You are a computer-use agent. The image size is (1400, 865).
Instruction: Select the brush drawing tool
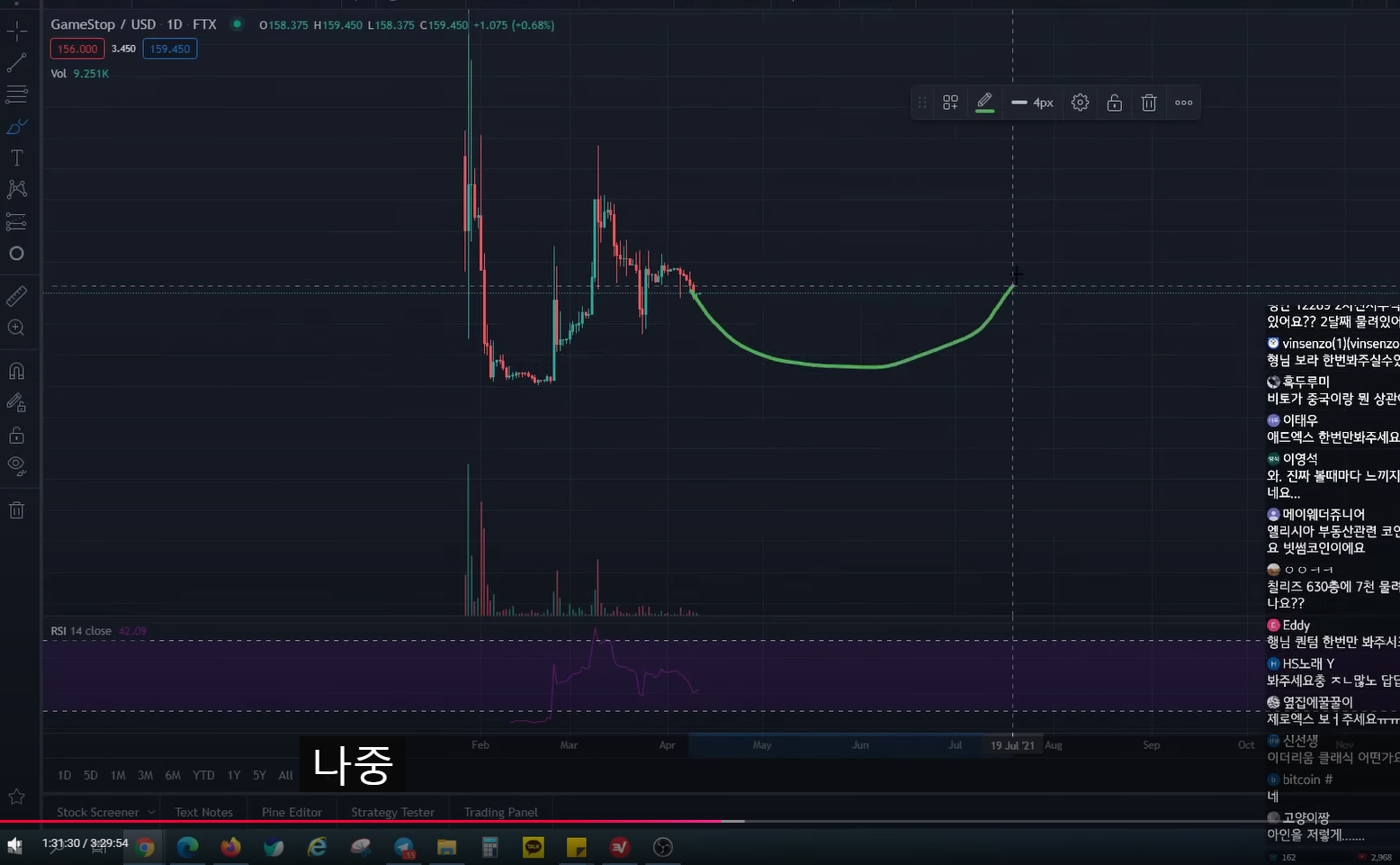pos(16,127)
